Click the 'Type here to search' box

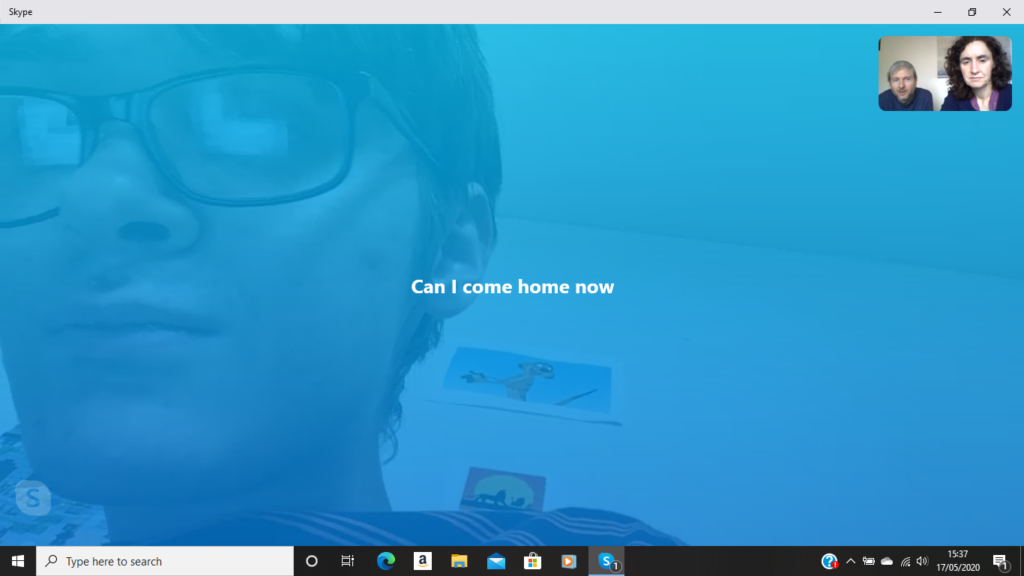(165, 561)
